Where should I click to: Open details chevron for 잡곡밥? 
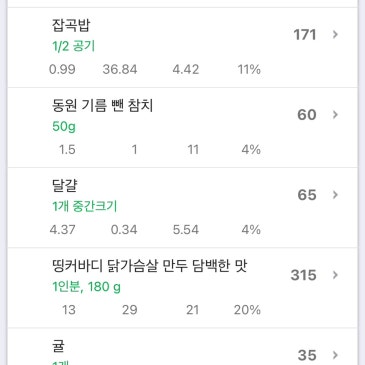pyautogui.click(x=335, y=34)
